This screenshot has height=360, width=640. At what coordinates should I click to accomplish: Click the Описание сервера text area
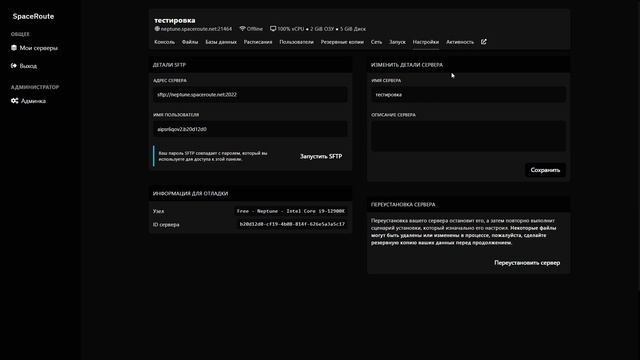(468, 136)
